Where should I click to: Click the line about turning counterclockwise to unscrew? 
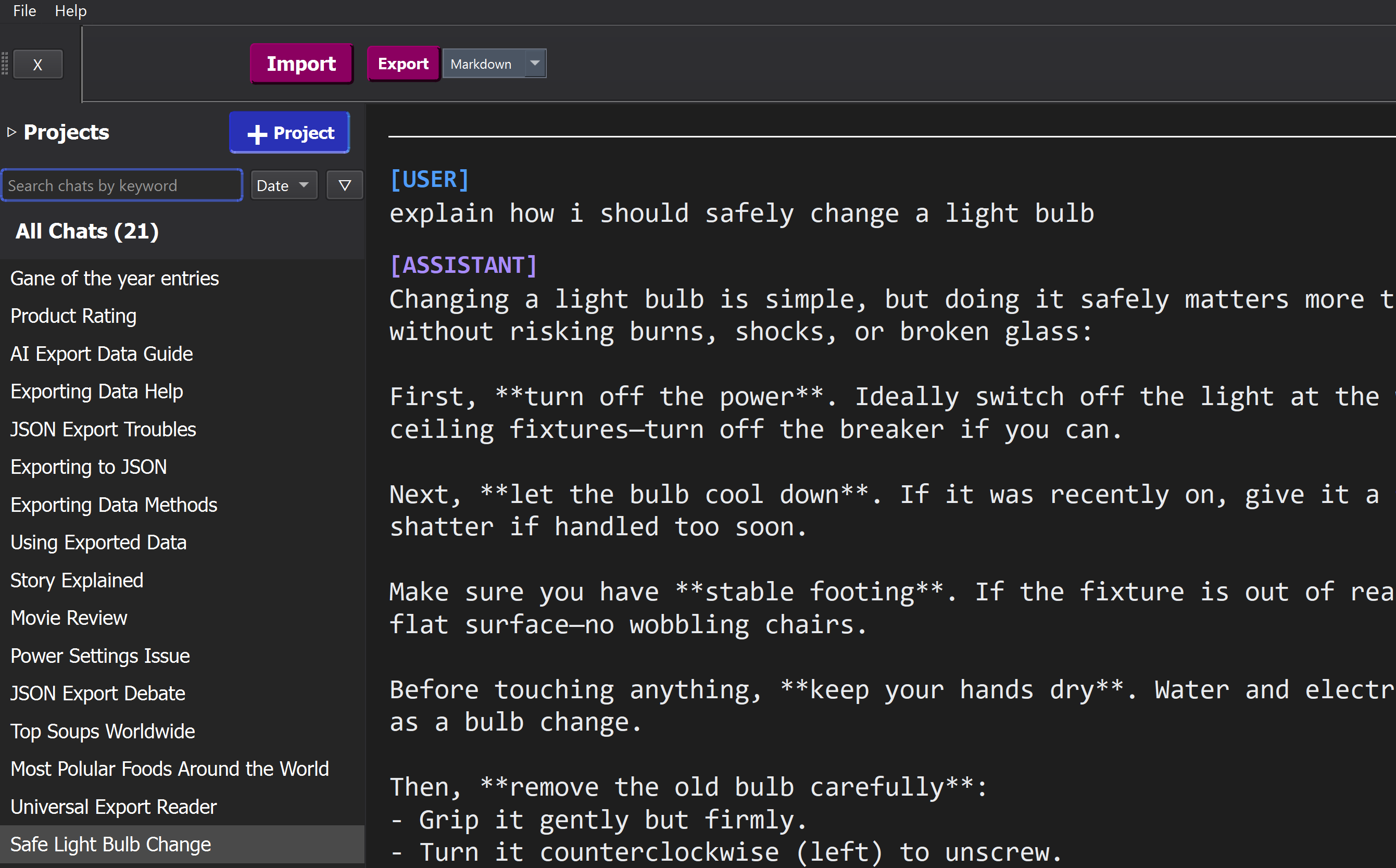point(726,852)
